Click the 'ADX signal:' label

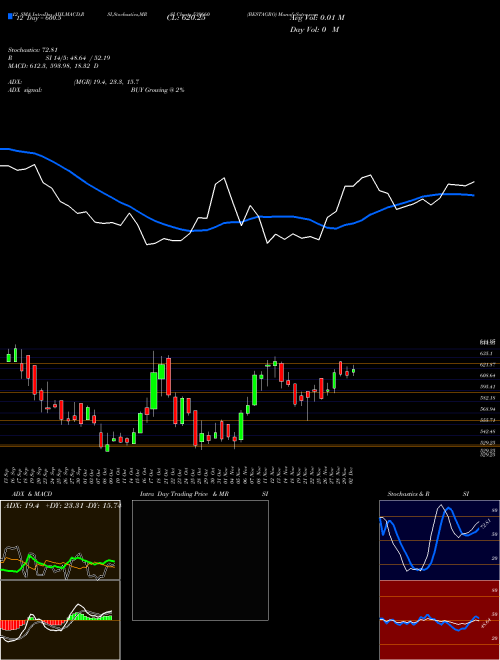25,90
